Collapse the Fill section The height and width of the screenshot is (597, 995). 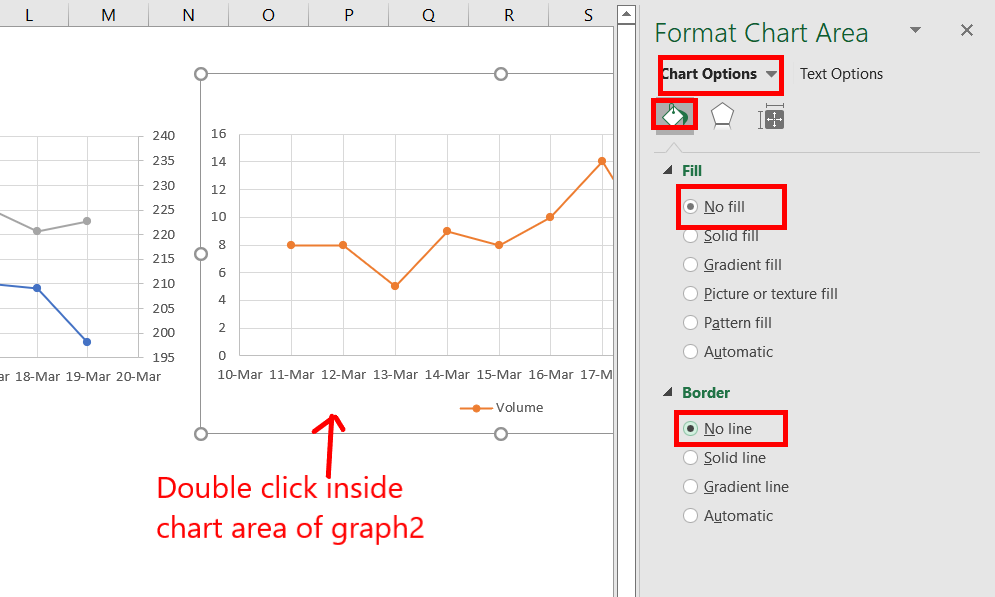[668, 170]
